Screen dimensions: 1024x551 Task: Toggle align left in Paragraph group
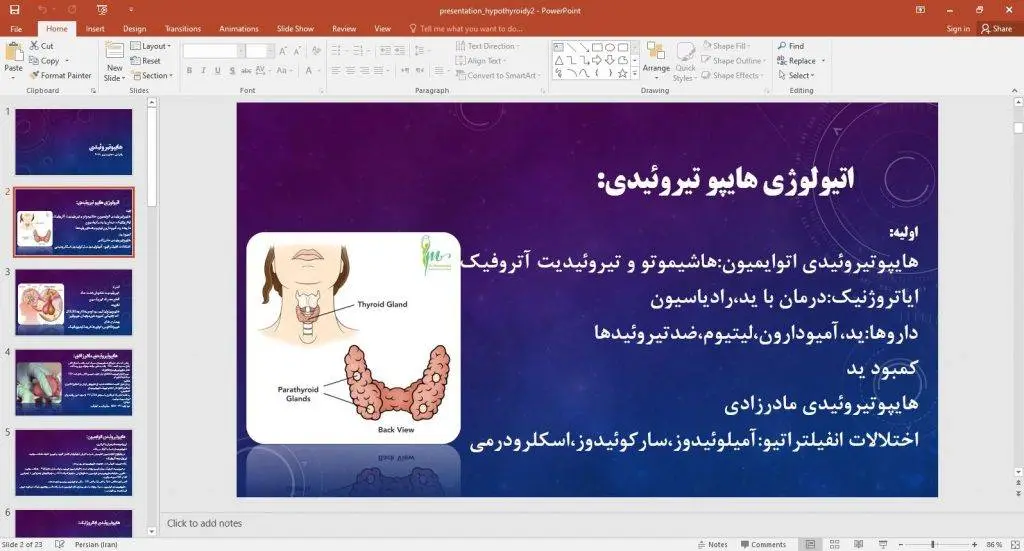click(336, 71)
